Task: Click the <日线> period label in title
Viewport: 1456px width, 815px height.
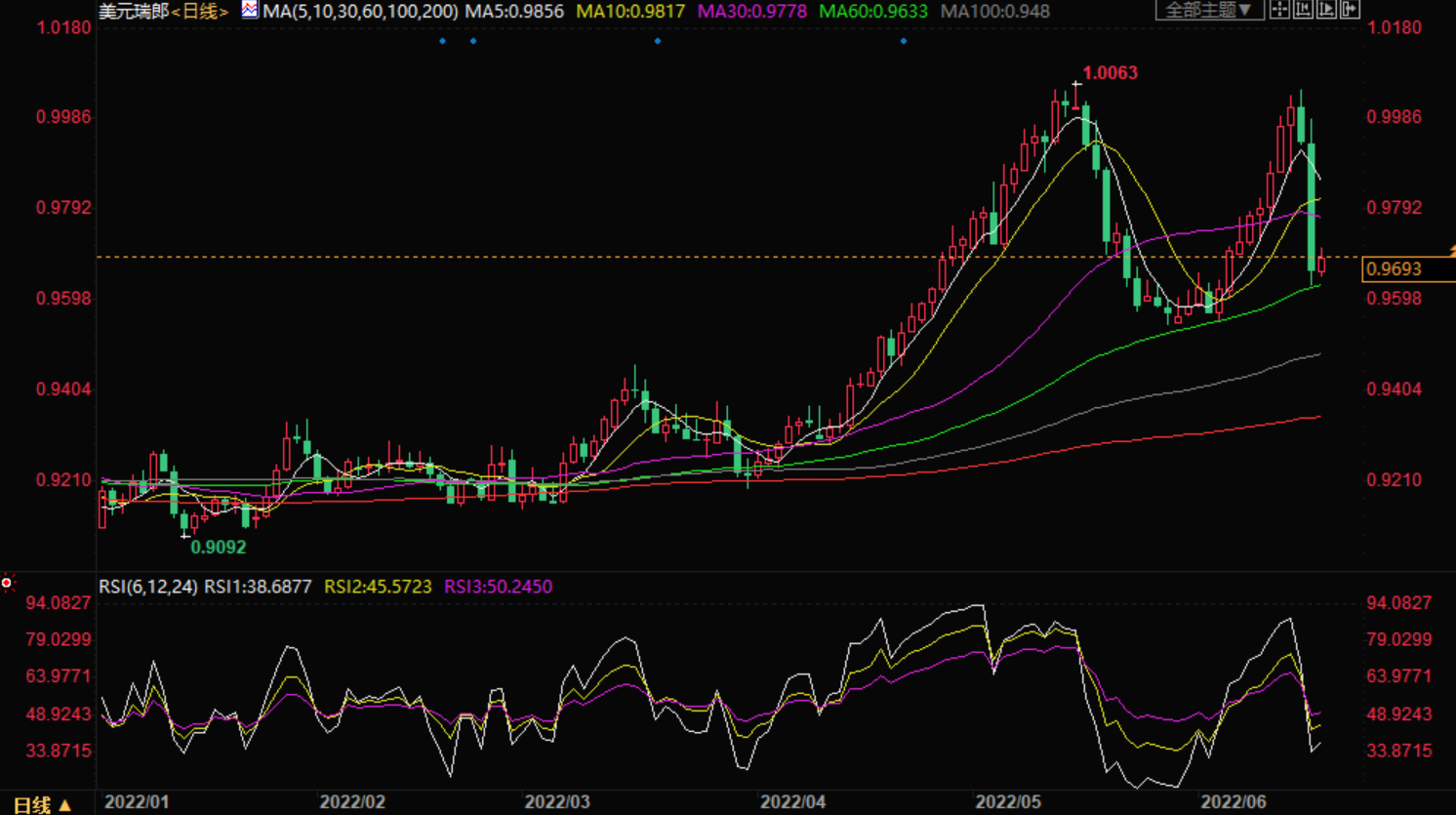Action: click(200, 12)
